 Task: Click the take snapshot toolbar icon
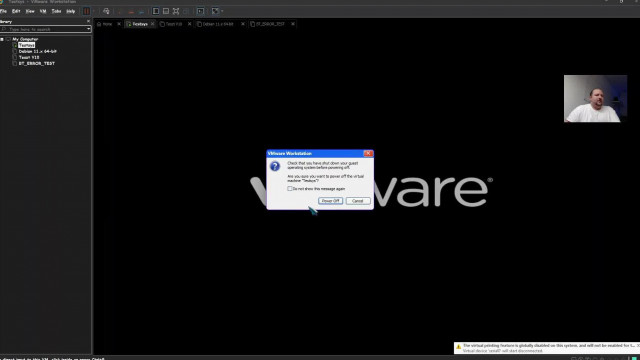click(x=120, y=11)
